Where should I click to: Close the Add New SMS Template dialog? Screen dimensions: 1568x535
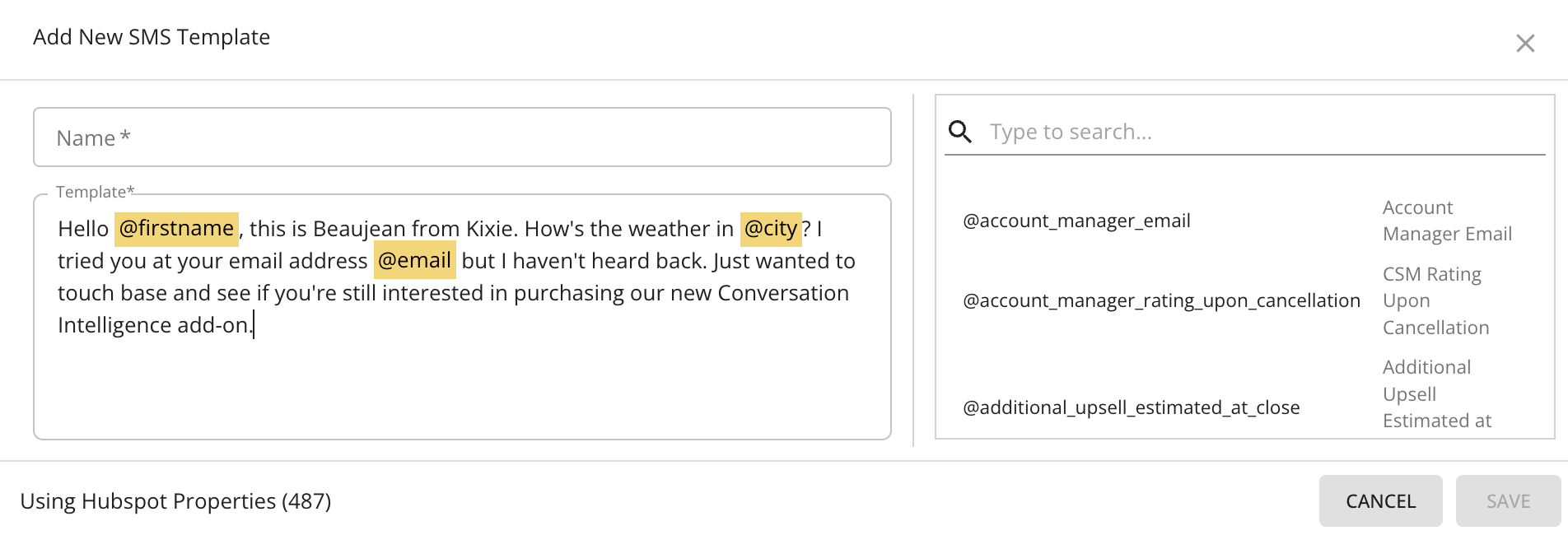1525,43
